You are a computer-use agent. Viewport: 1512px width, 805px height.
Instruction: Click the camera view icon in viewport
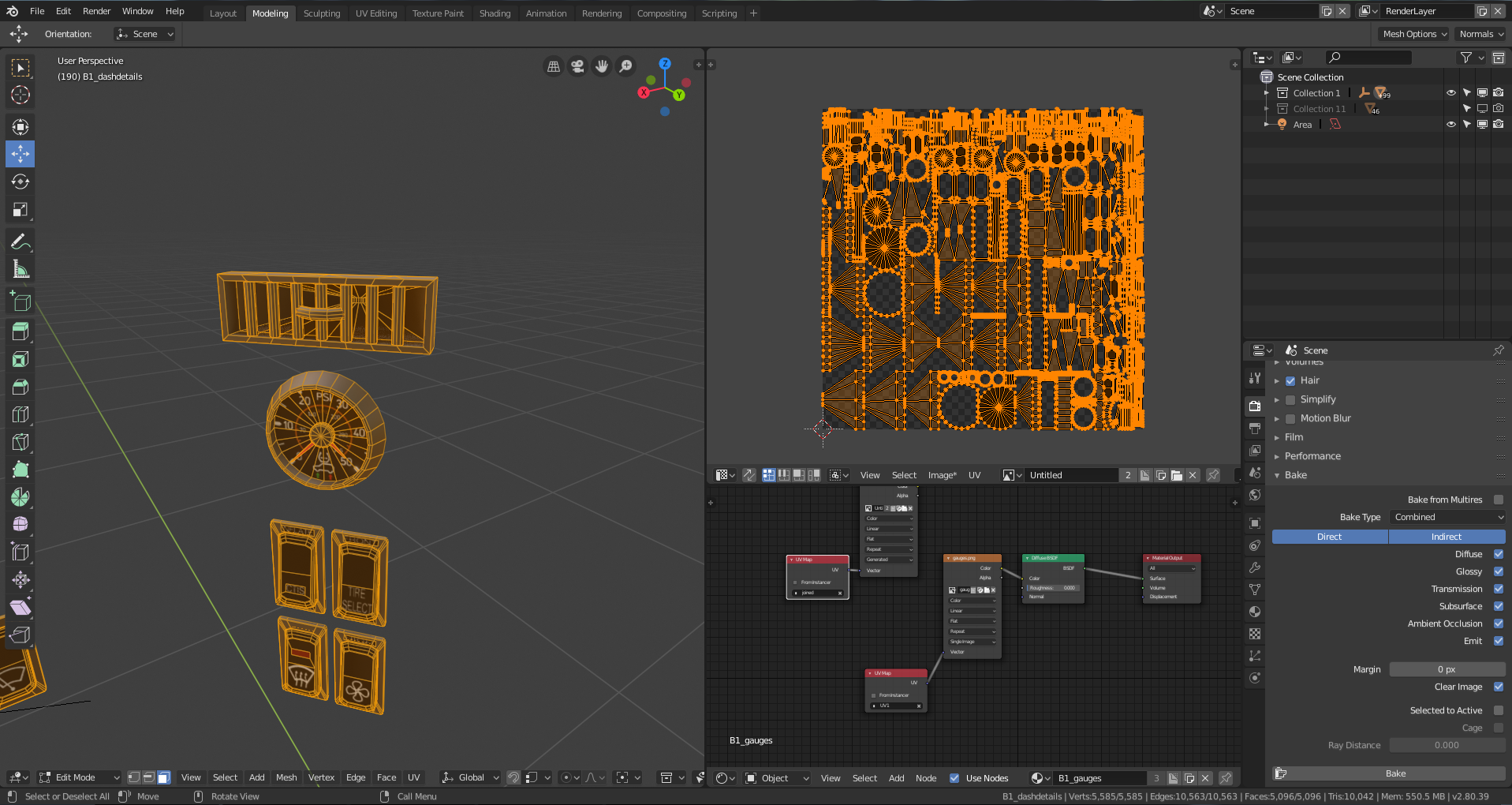[578, 66]
